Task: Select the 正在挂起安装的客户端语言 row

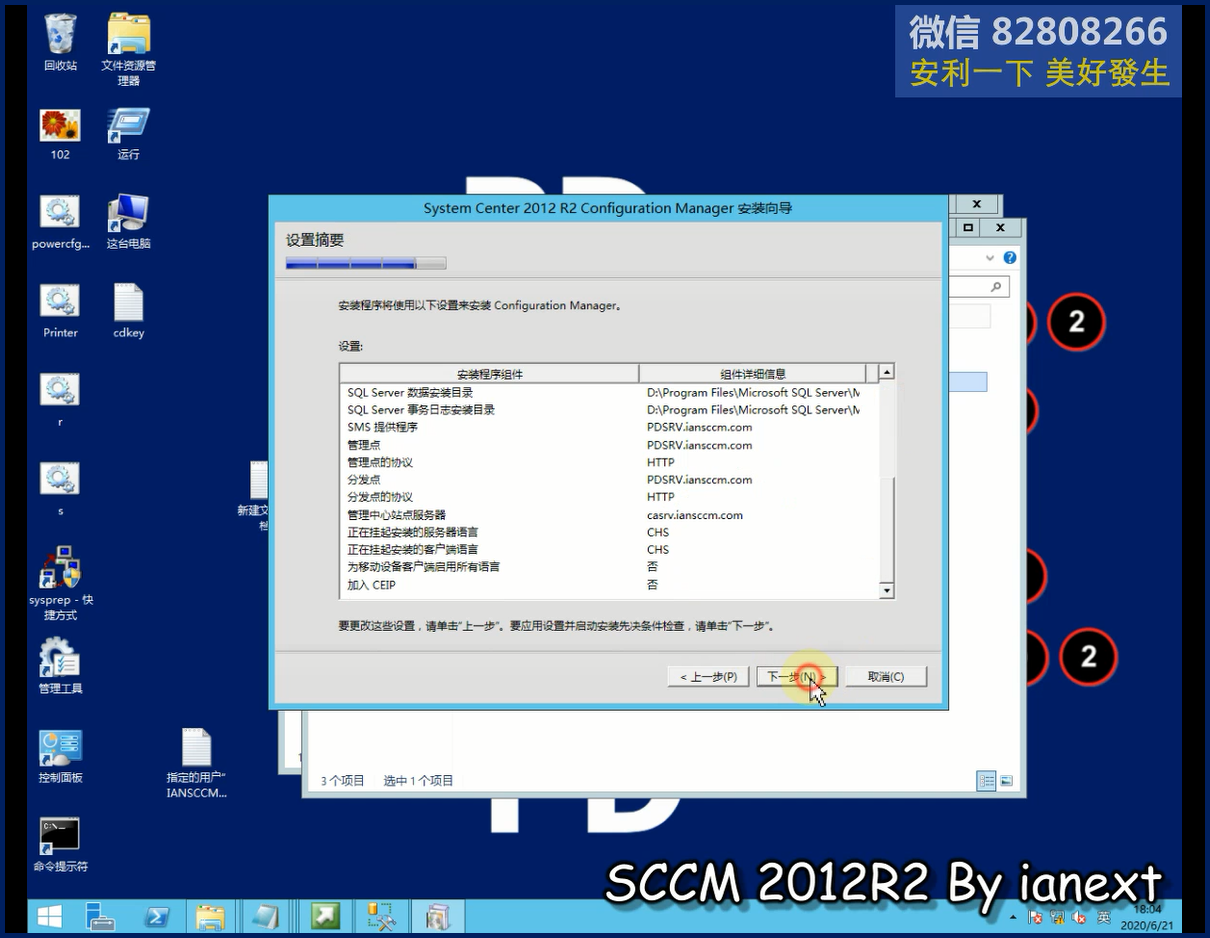Action: [610, 549]
